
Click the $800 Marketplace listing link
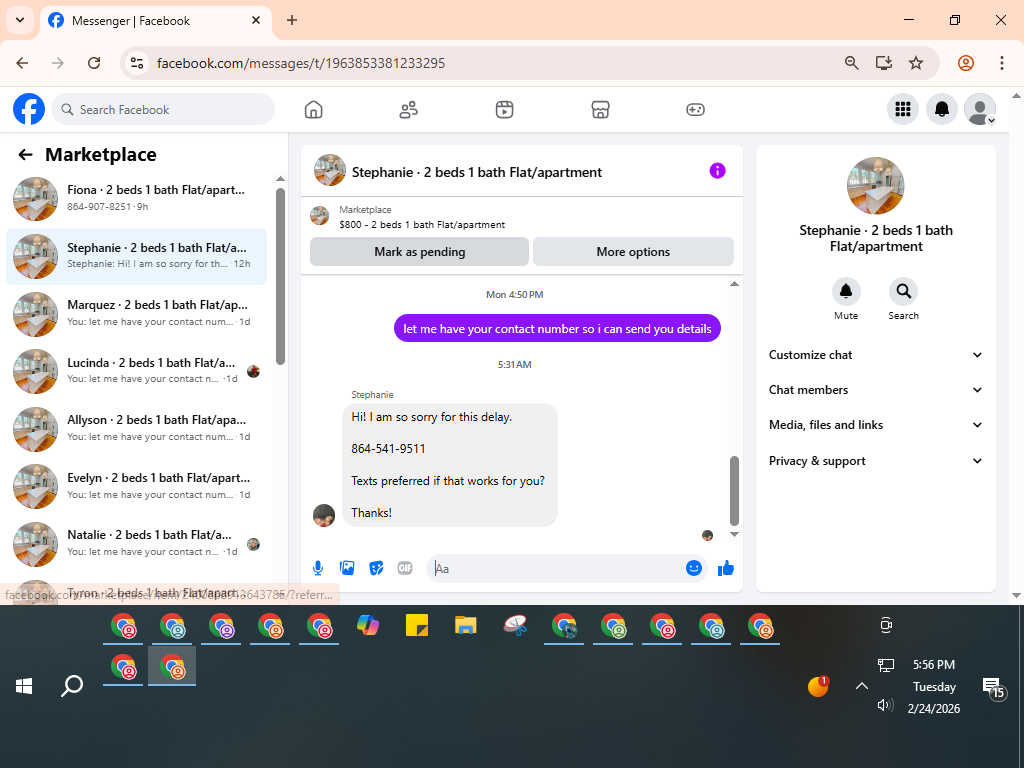[422, 225]
